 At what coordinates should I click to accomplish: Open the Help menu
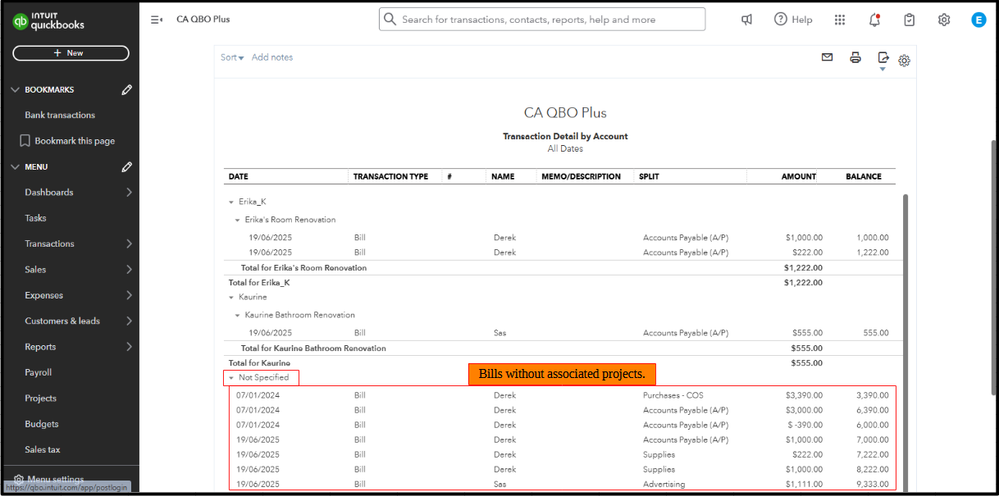click(793, 20)
